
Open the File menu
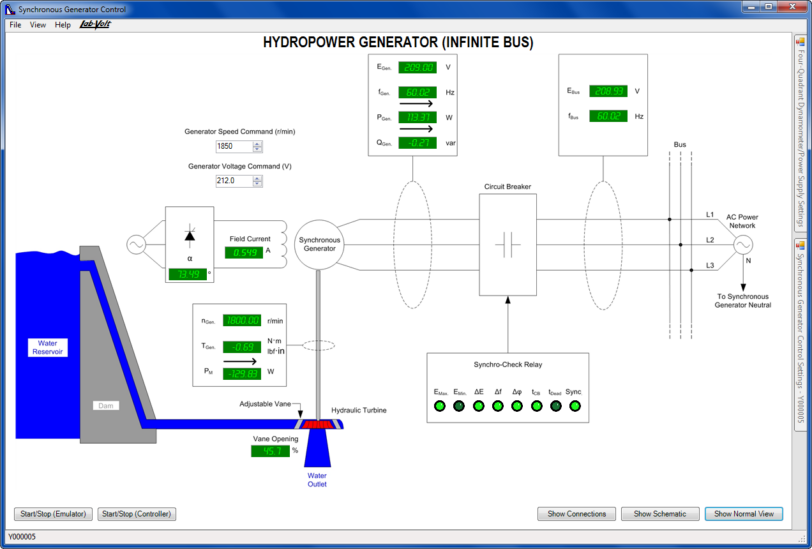click(x=15, y=25)
